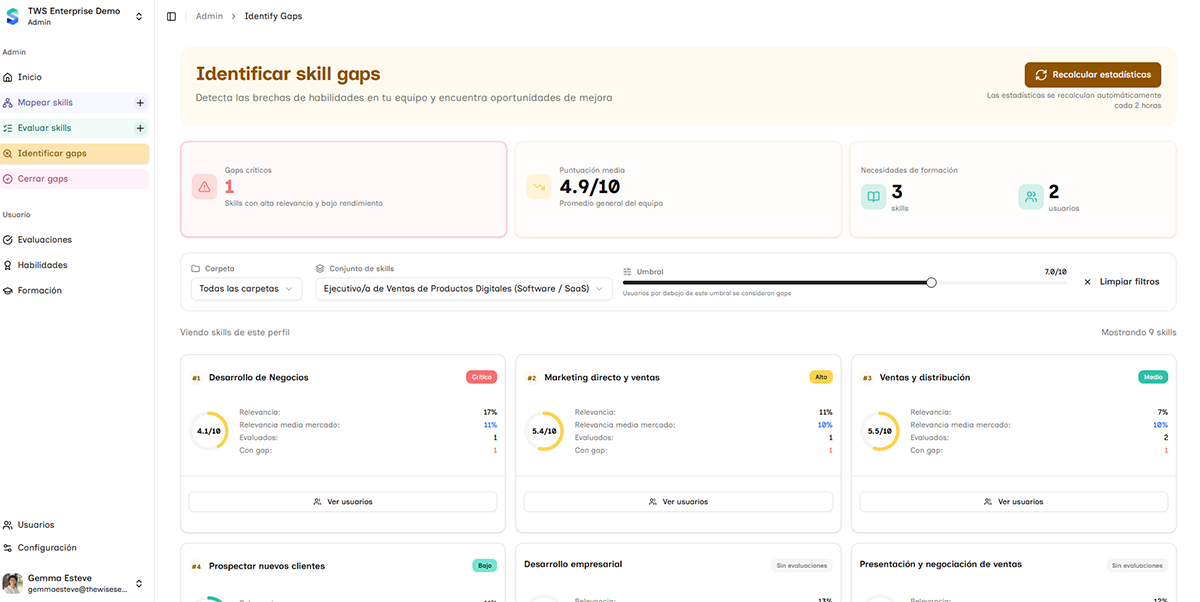The image size is (1200, 602).
Task: Click the plus icon beside Evaluar skills
Action: click(x=140, y=128)
